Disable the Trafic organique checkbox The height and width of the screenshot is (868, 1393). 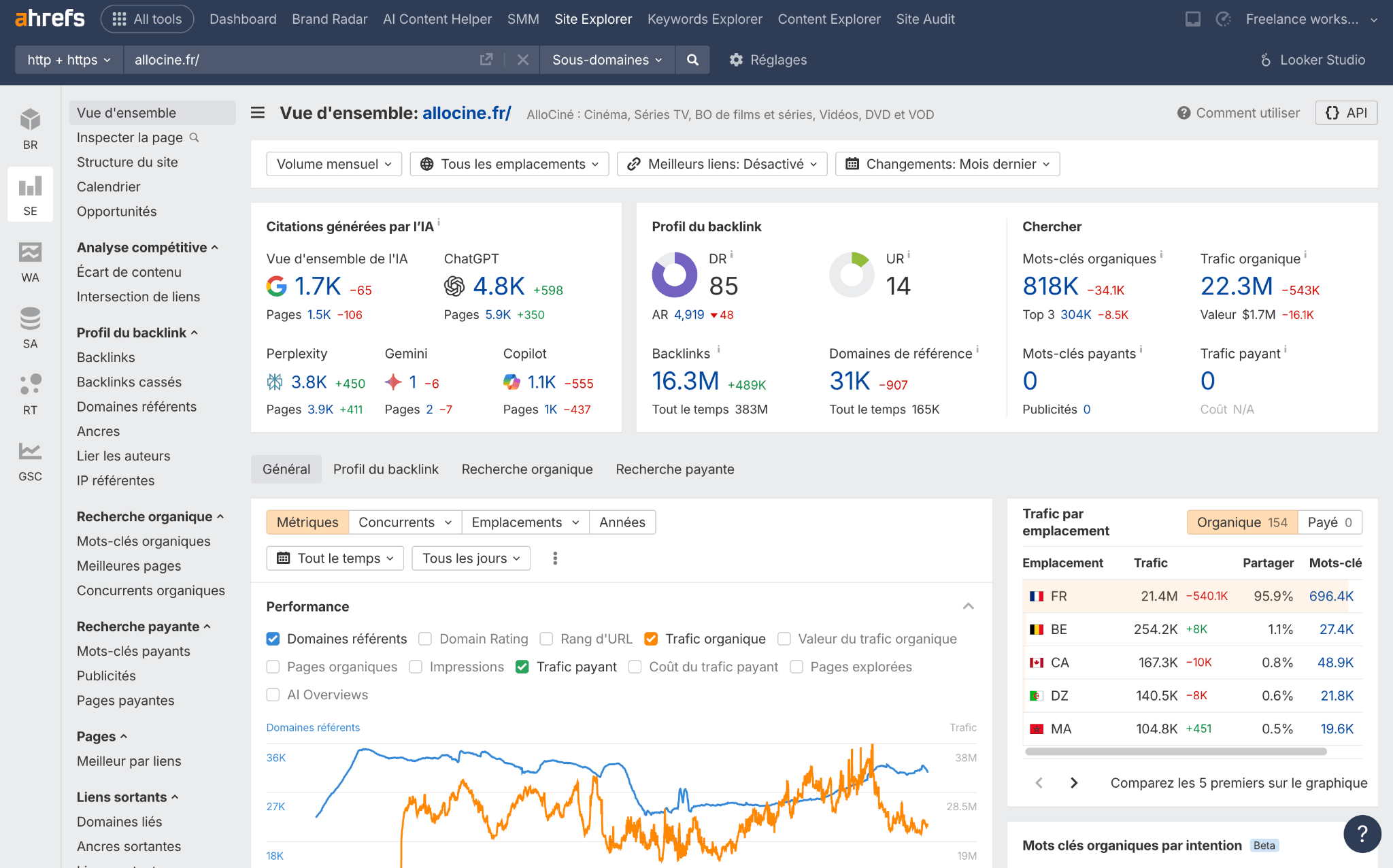point(651,639)
